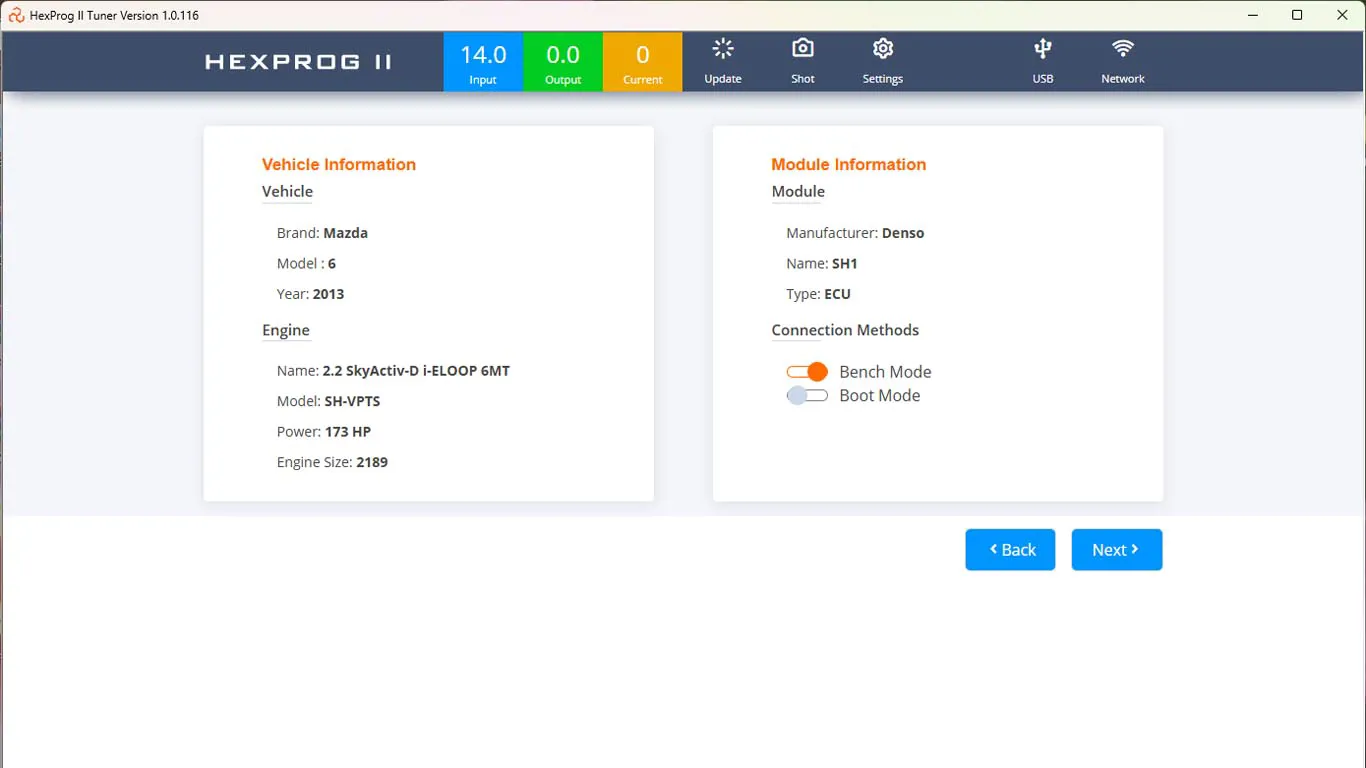Click the Bench Mode label text

[885, 372]
